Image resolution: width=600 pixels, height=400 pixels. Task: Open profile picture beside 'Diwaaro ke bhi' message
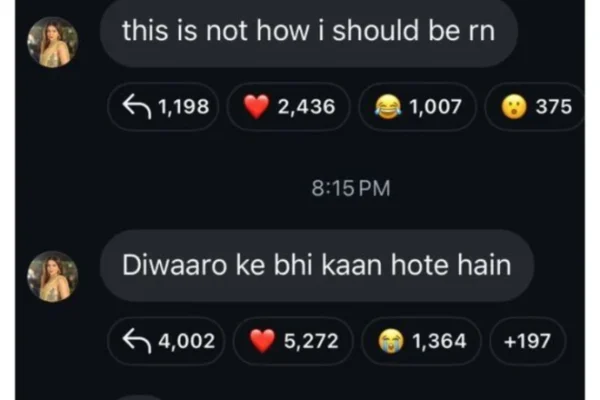(x=52, y=276)
